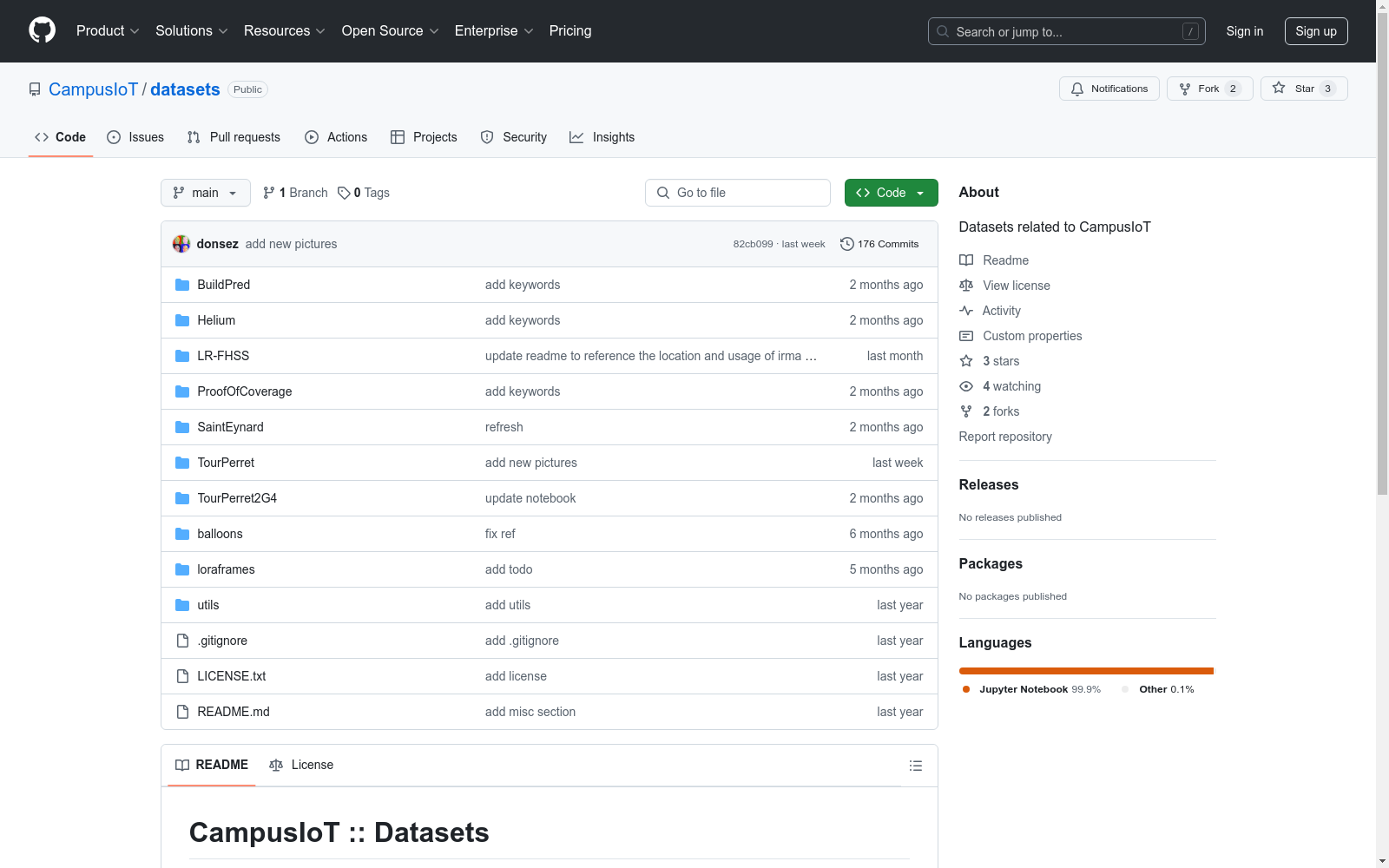This screenshot has height=868, width=1389.
Task: Open the Insights tab
Action: coord(602,137)
